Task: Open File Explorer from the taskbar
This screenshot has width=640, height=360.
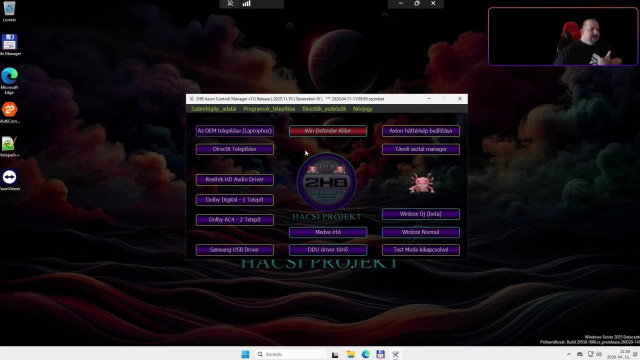Action: 351,354
